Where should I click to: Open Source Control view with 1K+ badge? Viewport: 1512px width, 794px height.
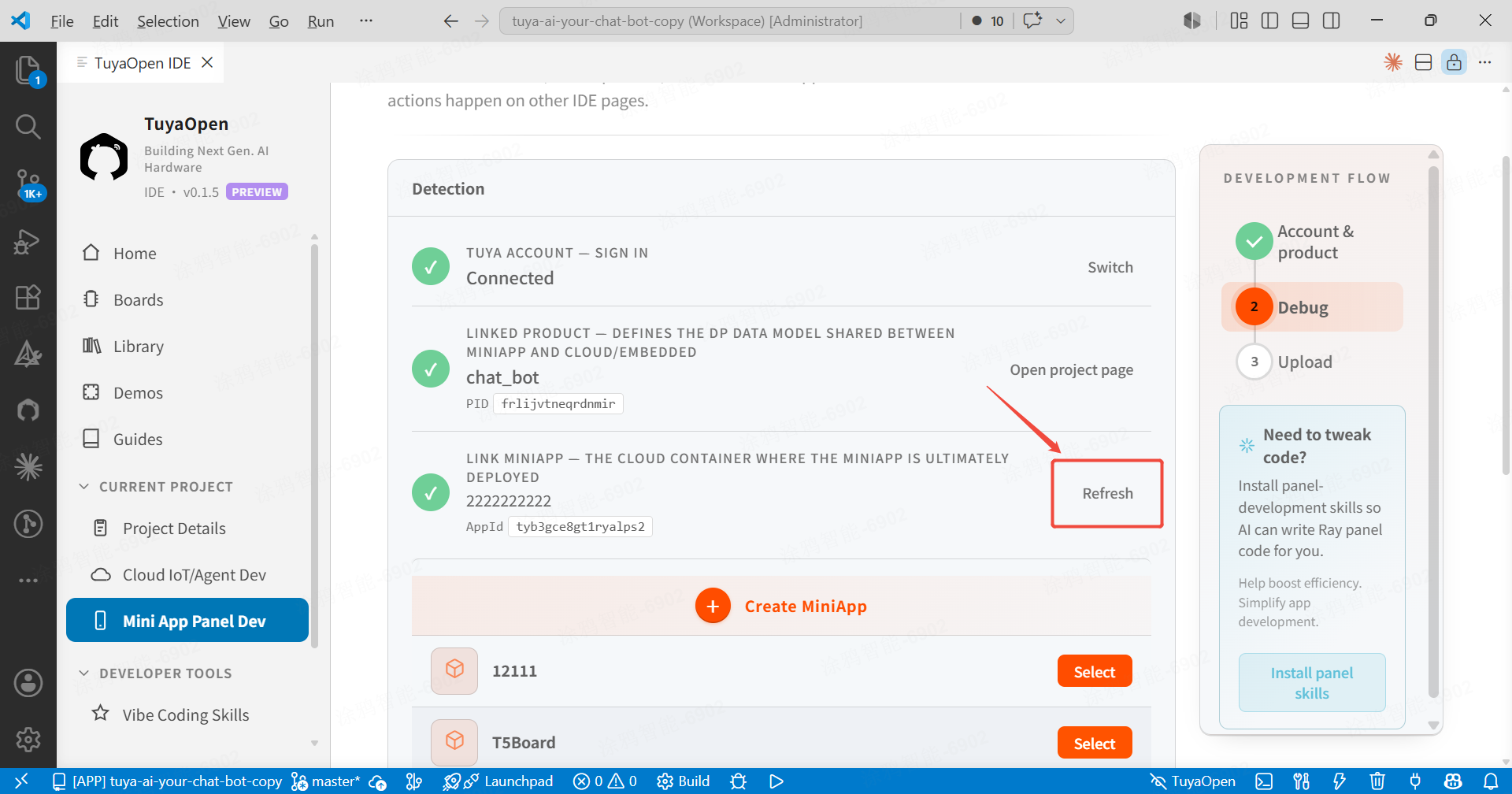tap(28, 184)
